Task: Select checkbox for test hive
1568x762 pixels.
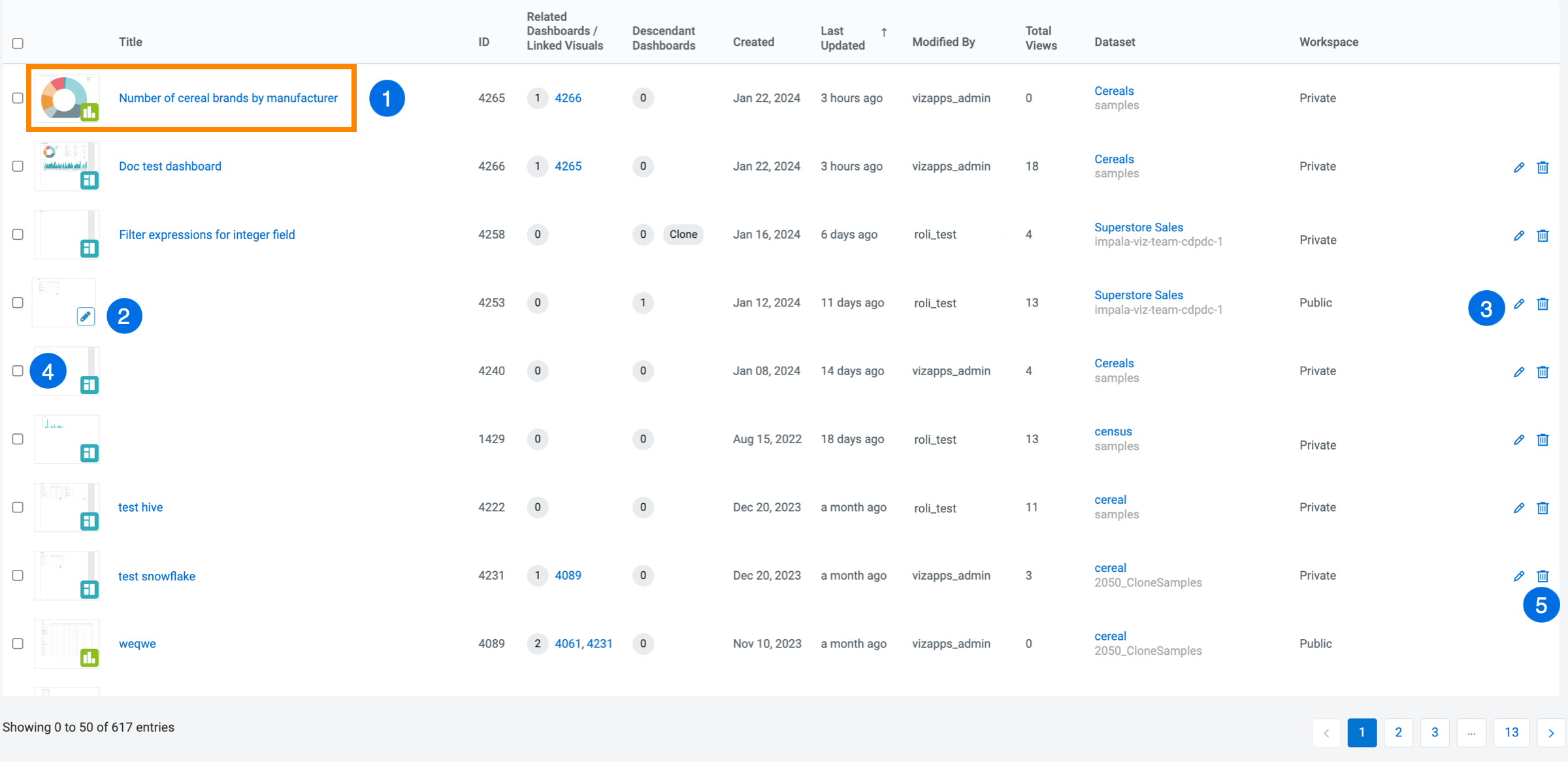Action: [x=18, y=507]
